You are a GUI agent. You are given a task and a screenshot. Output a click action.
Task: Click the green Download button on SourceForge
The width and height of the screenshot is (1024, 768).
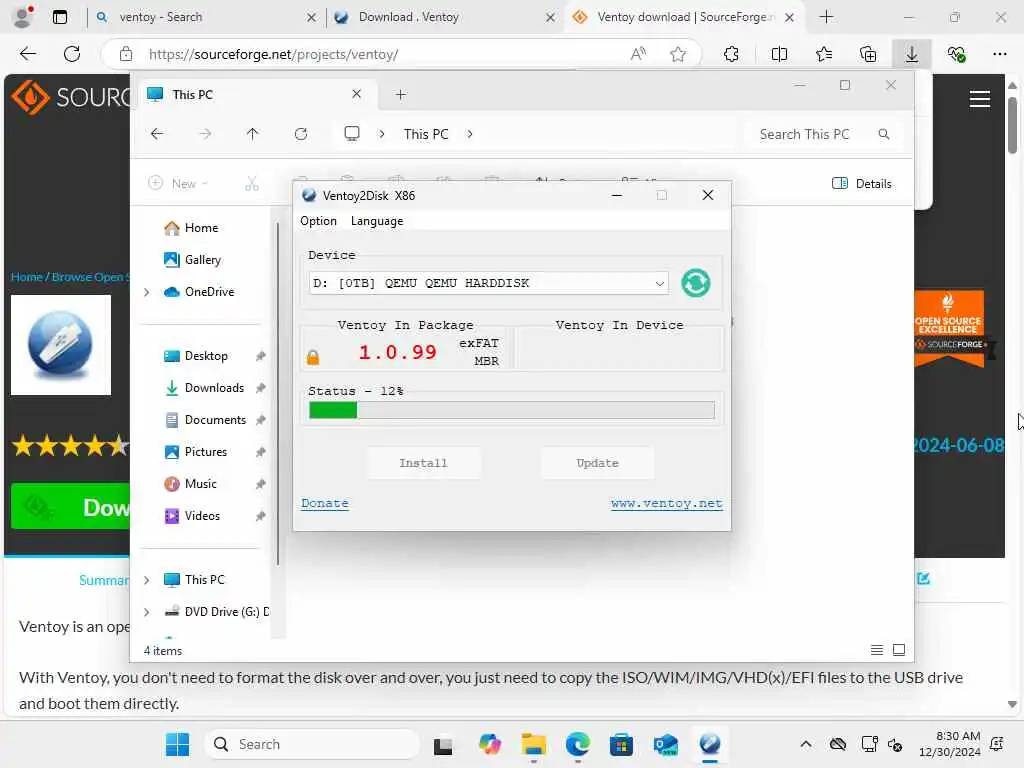tap(71, 507)
